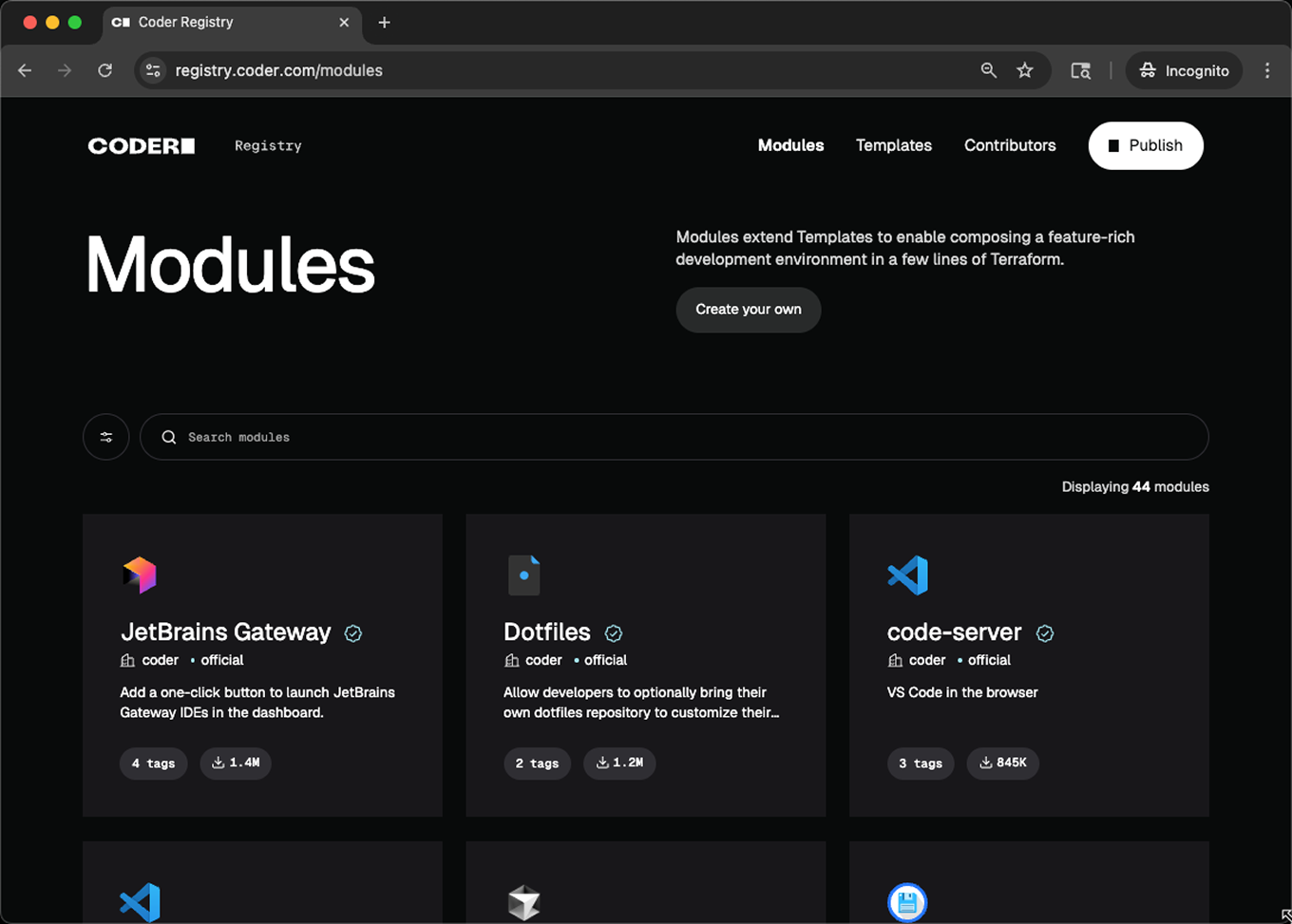Close the Coder Registry tab

pyautogui.click(x=344, y=22)
